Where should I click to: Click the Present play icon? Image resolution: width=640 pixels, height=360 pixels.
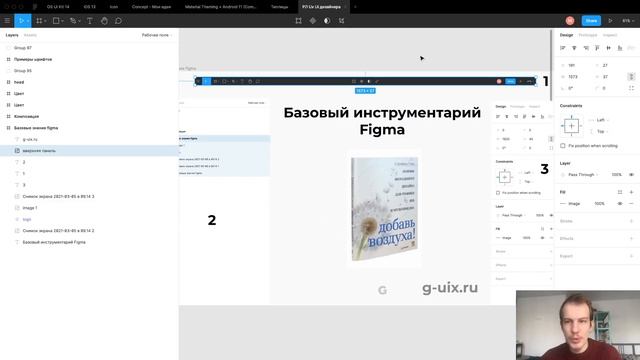(x=610, y=20)
